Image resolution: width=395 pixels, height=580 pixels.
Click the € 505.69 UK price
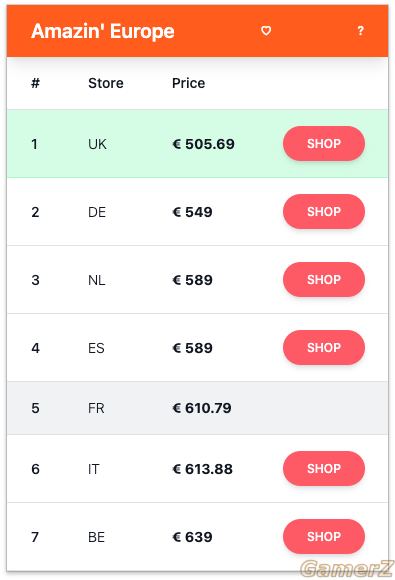[203, 144]
